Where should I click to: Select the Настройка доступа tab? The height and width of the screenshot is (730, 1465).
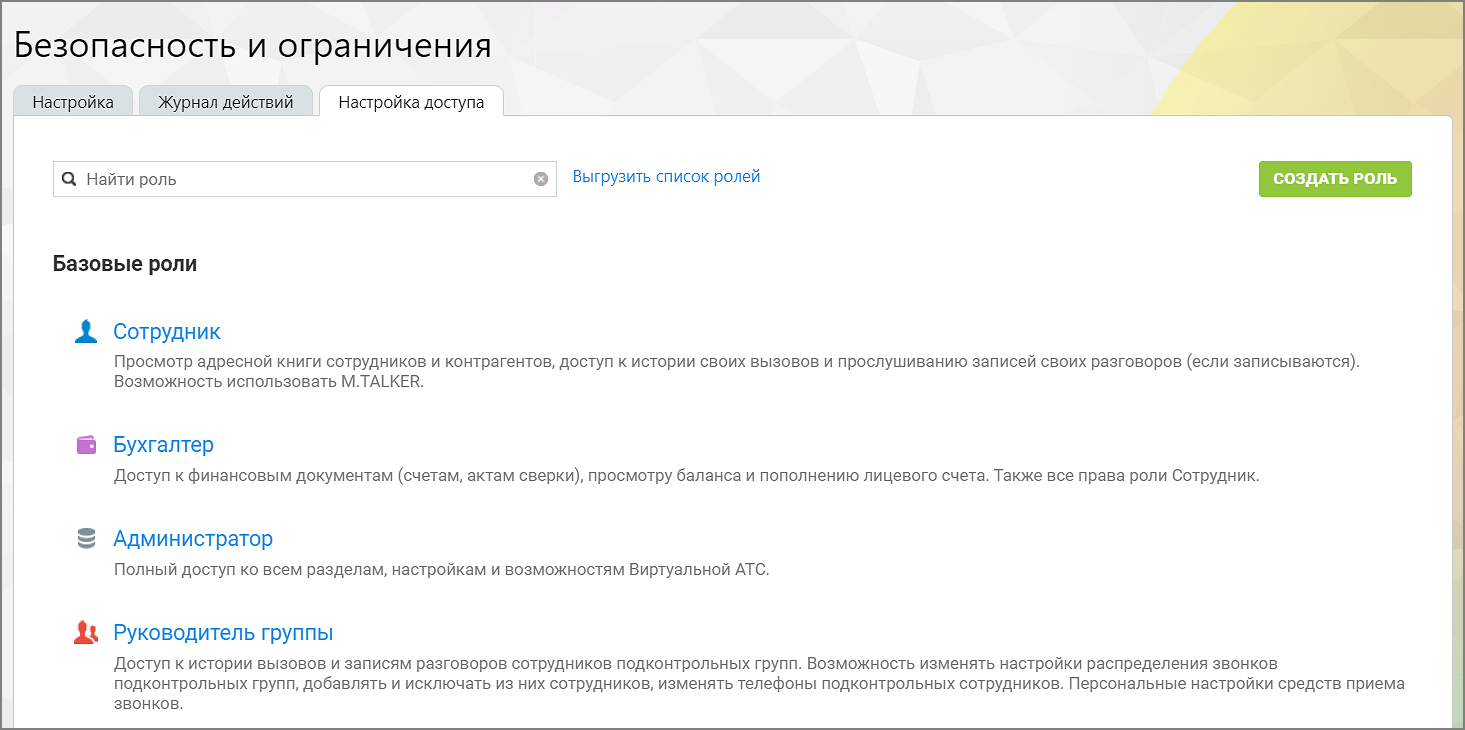pyautogui.click(x=411, y=102)
